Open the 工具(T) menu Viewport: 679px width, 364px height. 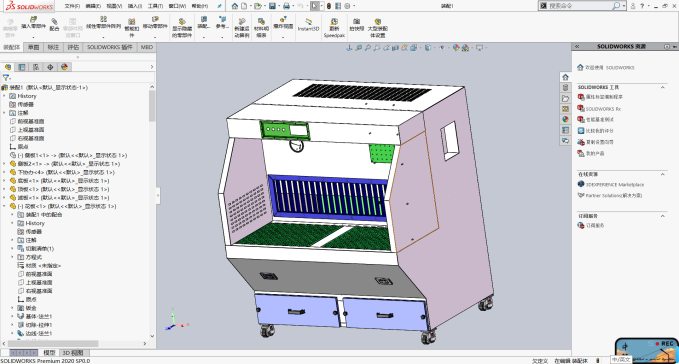click(155, 6)
